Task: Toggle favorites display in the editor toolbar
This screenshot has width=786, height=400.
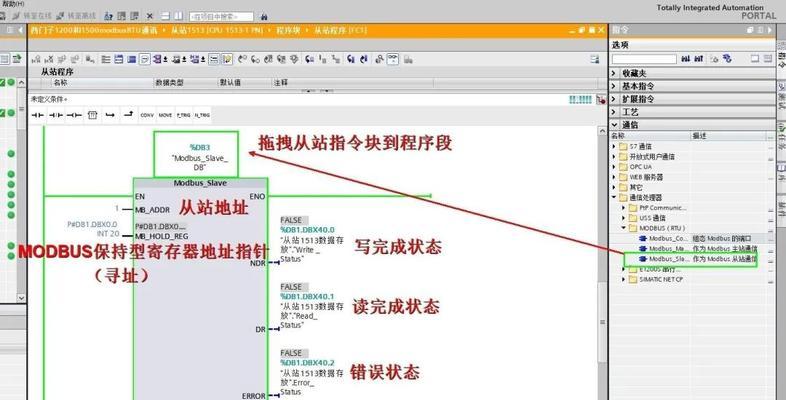Action: 227,60
